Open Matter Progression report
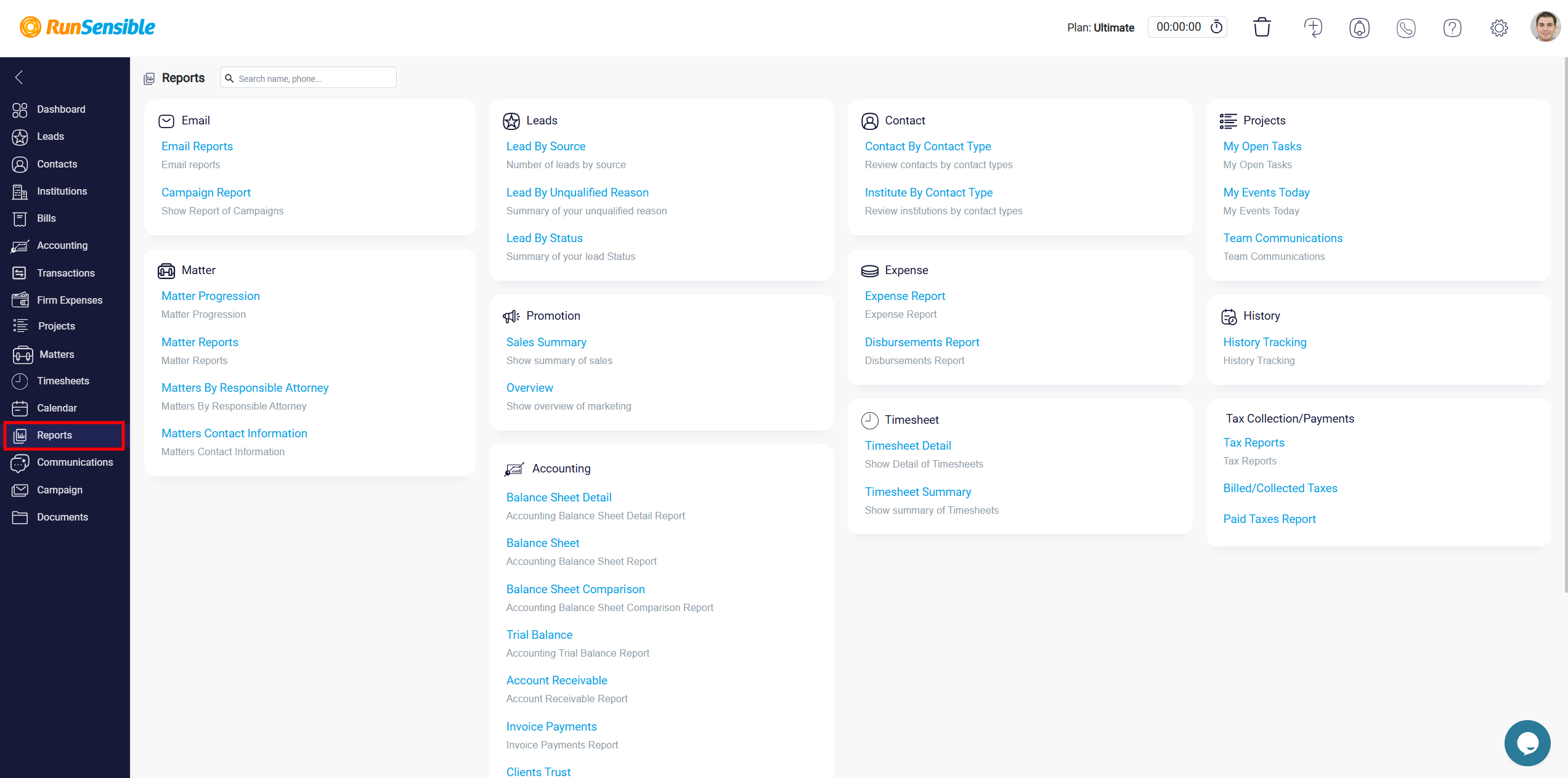Screen dimensions: 1568x778 211,296
